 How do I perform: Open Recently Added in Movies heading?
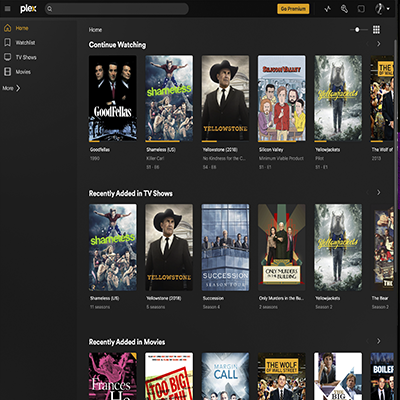(127, 342)
